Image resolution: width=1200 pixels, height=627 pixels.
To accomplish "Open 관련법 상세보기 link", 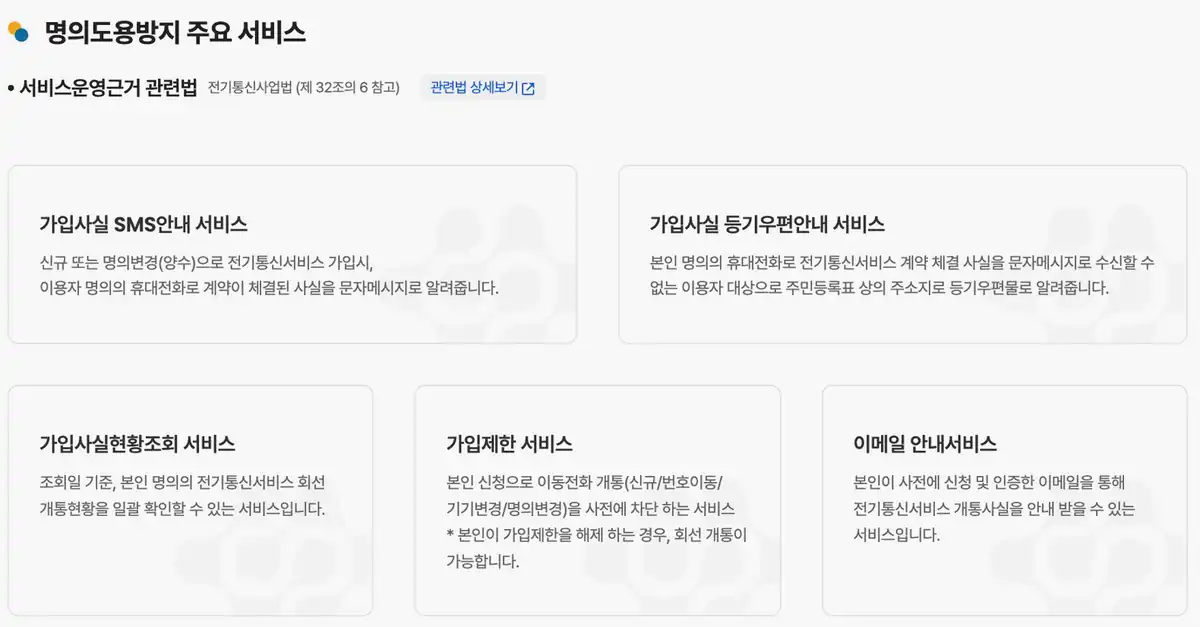I will [482, 88].
